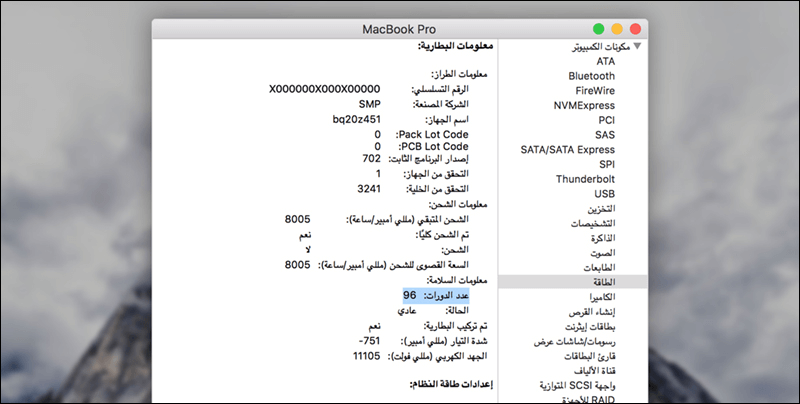Click the cell verification value 3241
Image resolution: width=800 pixels, height=404 pixels.
(x=369, y=189)
